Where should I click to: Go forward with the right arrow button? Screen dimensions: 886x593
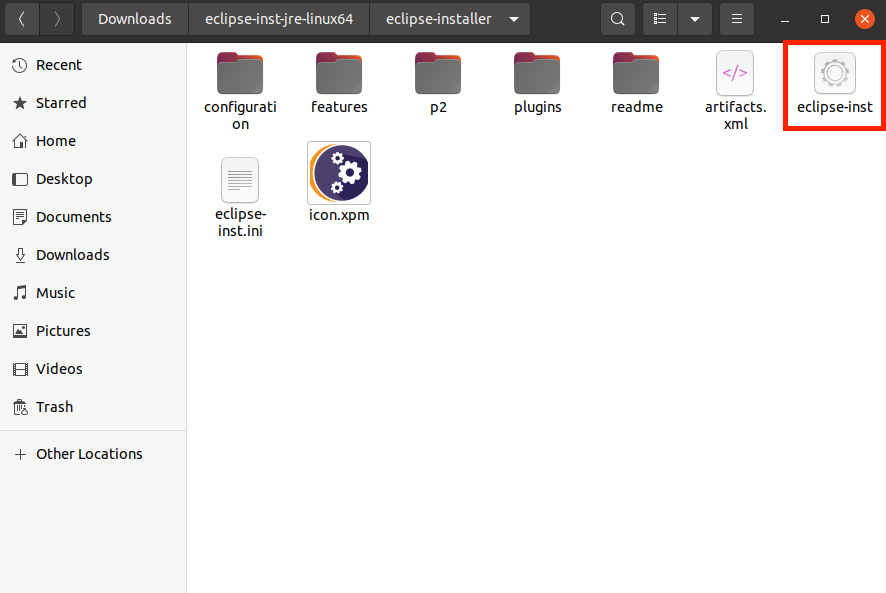tap(57, 19)
